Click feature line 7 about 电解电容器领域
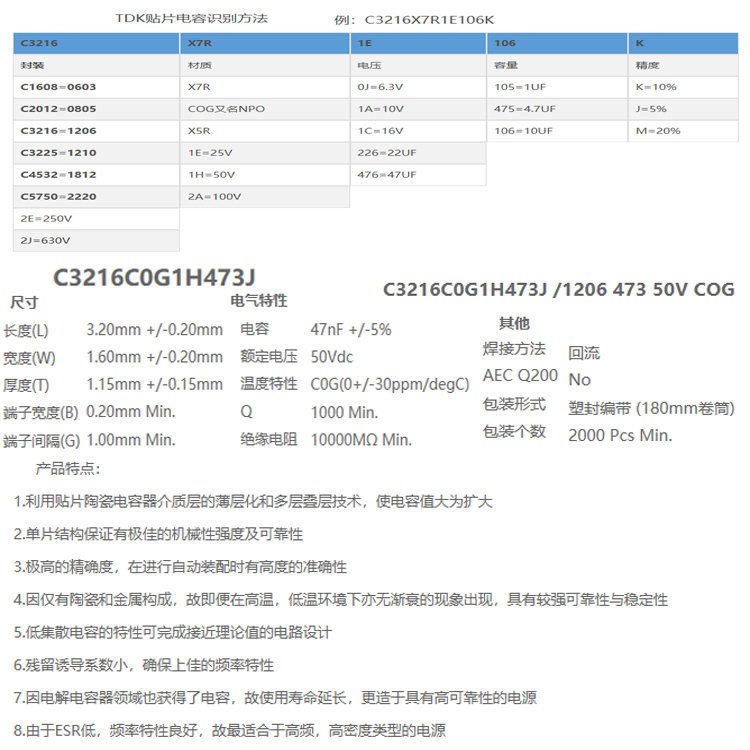The image size is (750, 750). [x=275, y=697]
